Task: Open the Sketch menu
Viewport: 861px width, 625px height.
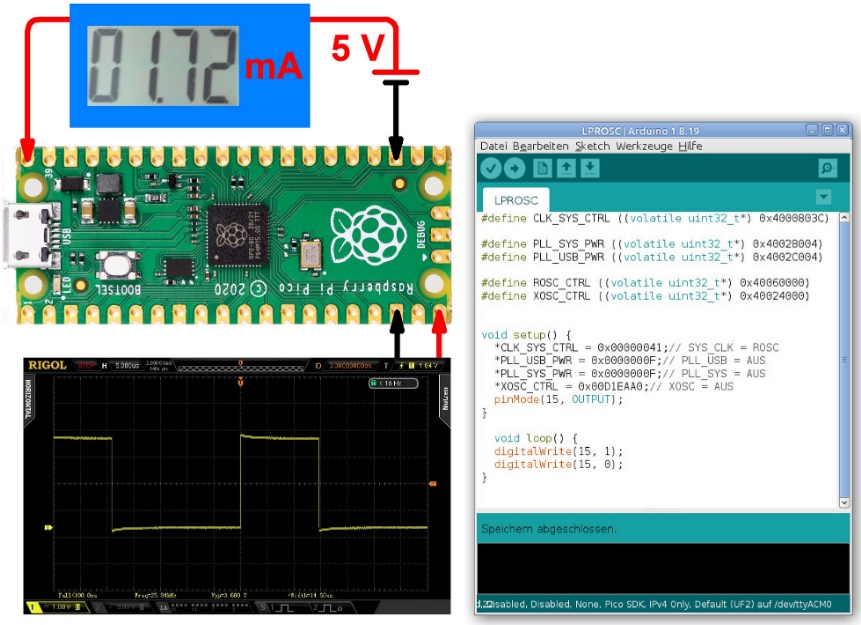Action: click(591, 146)
